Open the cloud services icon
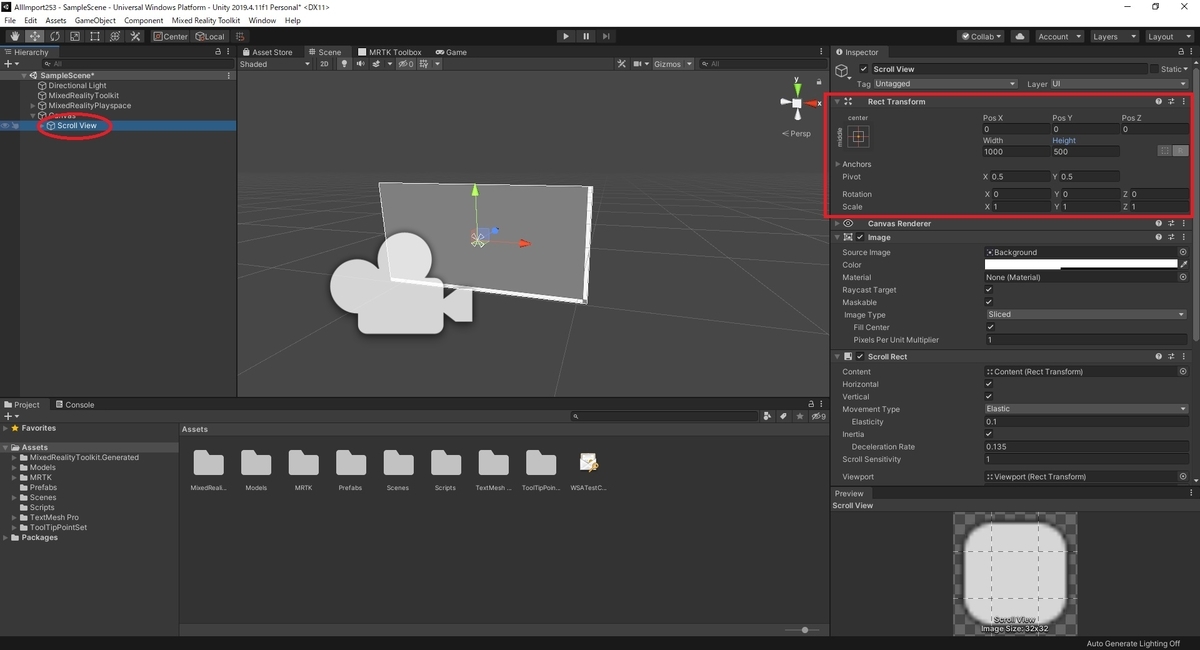Viewport: 1200px width, 650px height. pos(1020,37)
